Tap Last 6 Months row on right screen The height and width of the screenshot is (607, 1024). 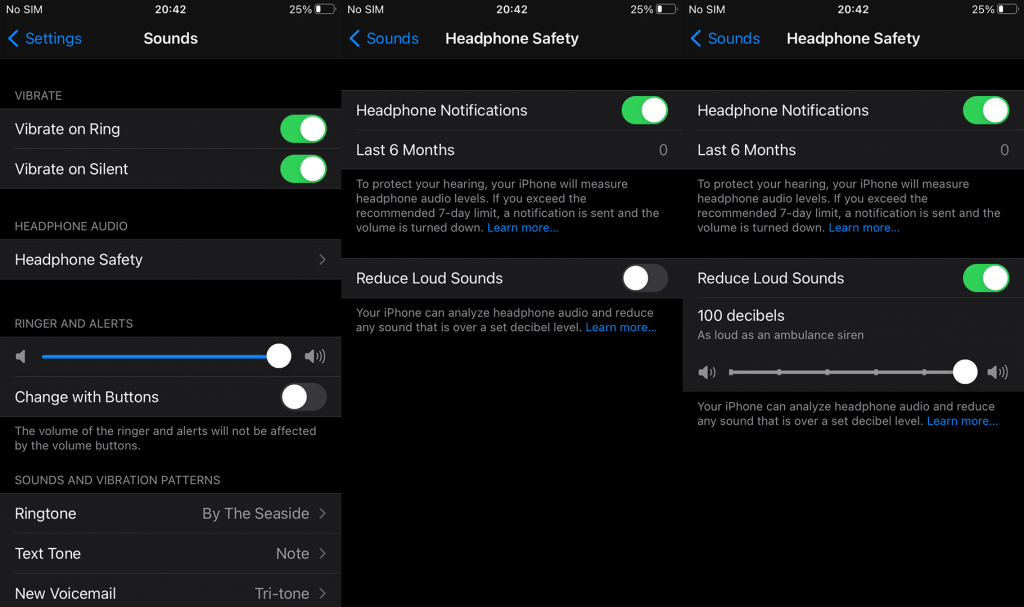point(854,150)
